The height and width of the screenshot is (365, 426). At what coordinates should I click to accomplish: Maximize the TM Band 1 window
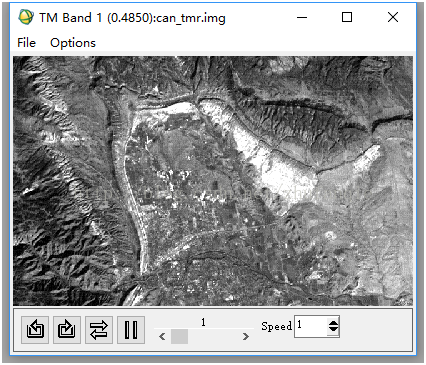[347, 17]
